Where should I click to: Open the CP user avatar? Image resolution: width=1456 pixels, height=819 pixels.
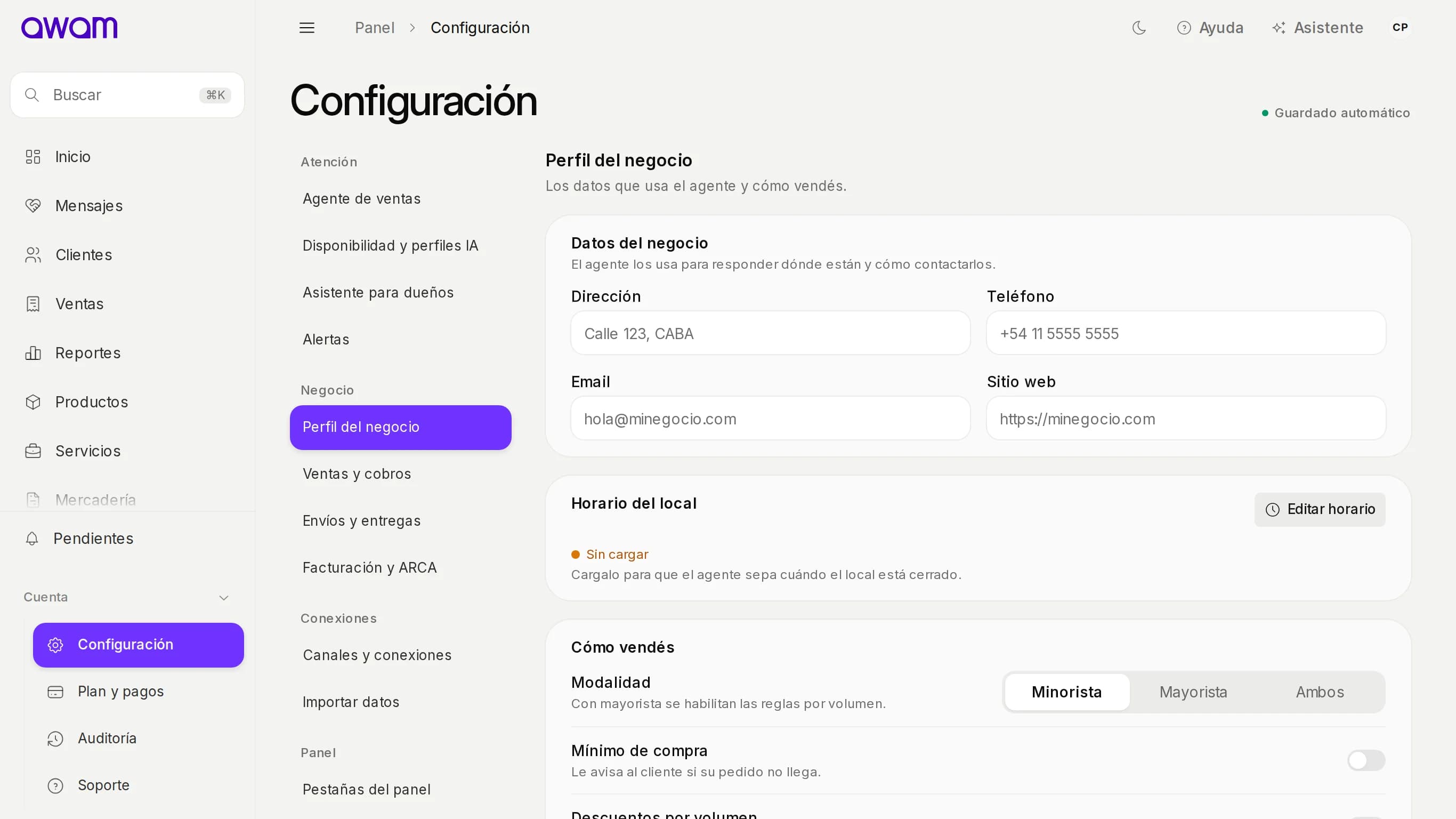[1400, 28]
